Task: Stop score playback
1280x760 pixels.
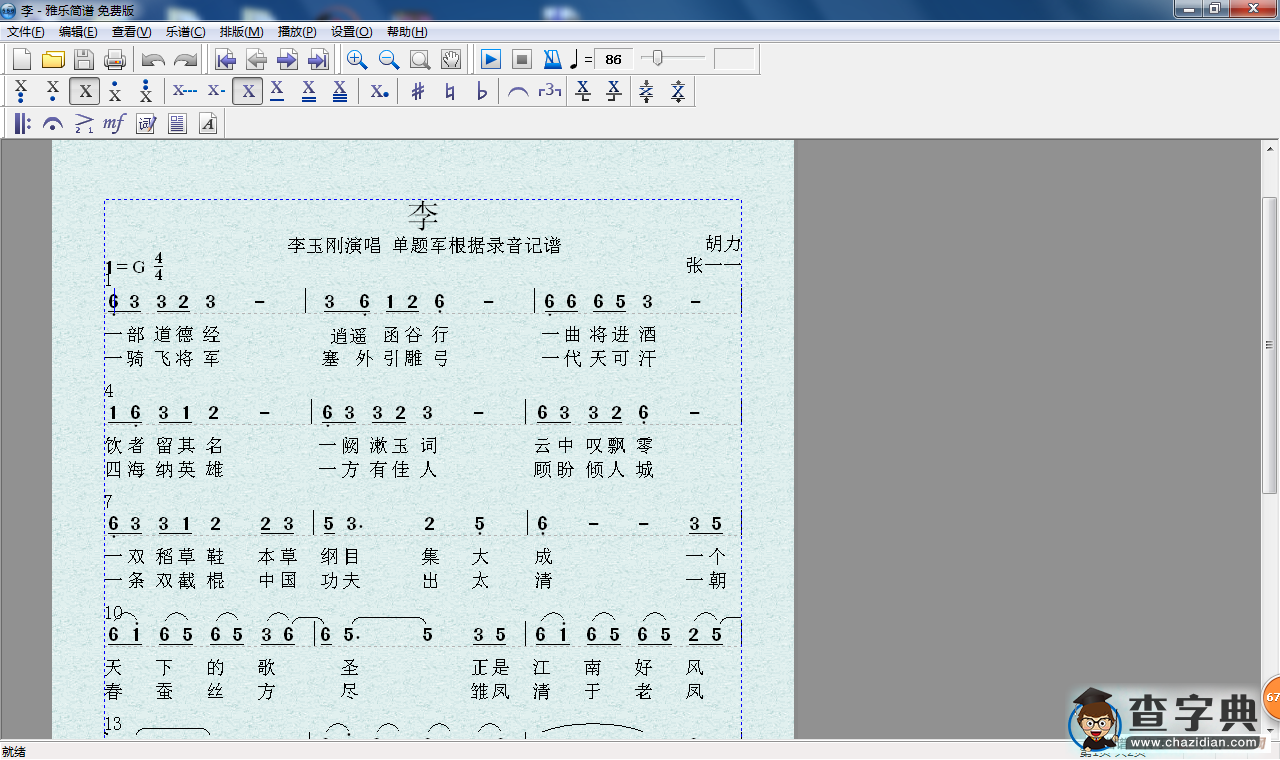Action: pos(521,59)
